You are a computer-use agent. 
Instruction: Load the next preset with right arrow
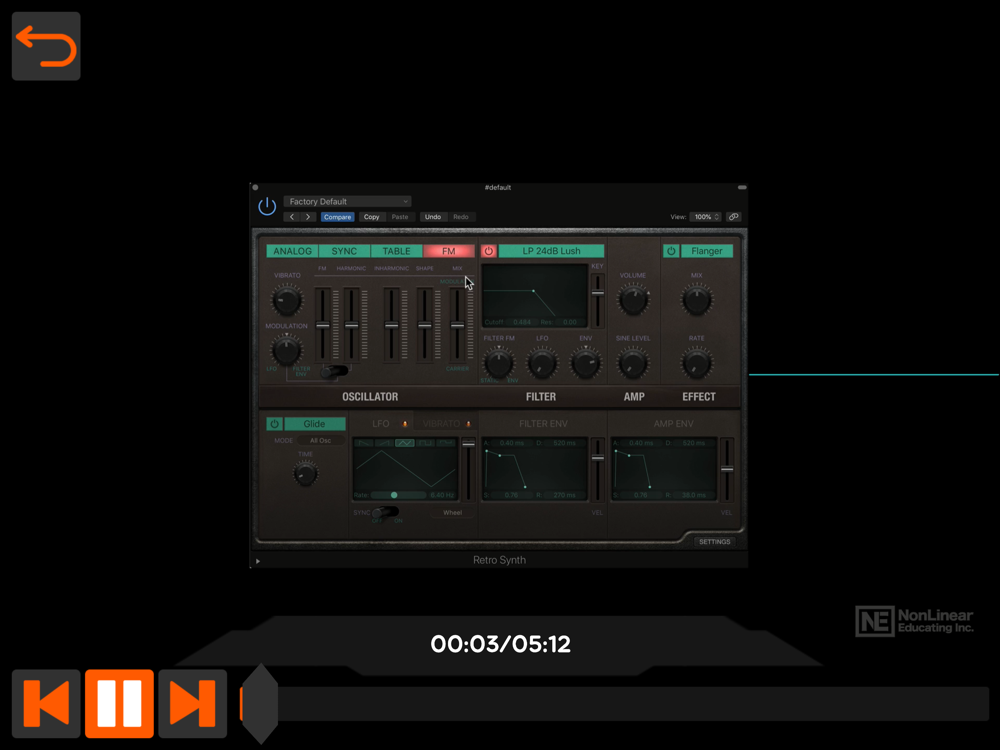point(308,217)
